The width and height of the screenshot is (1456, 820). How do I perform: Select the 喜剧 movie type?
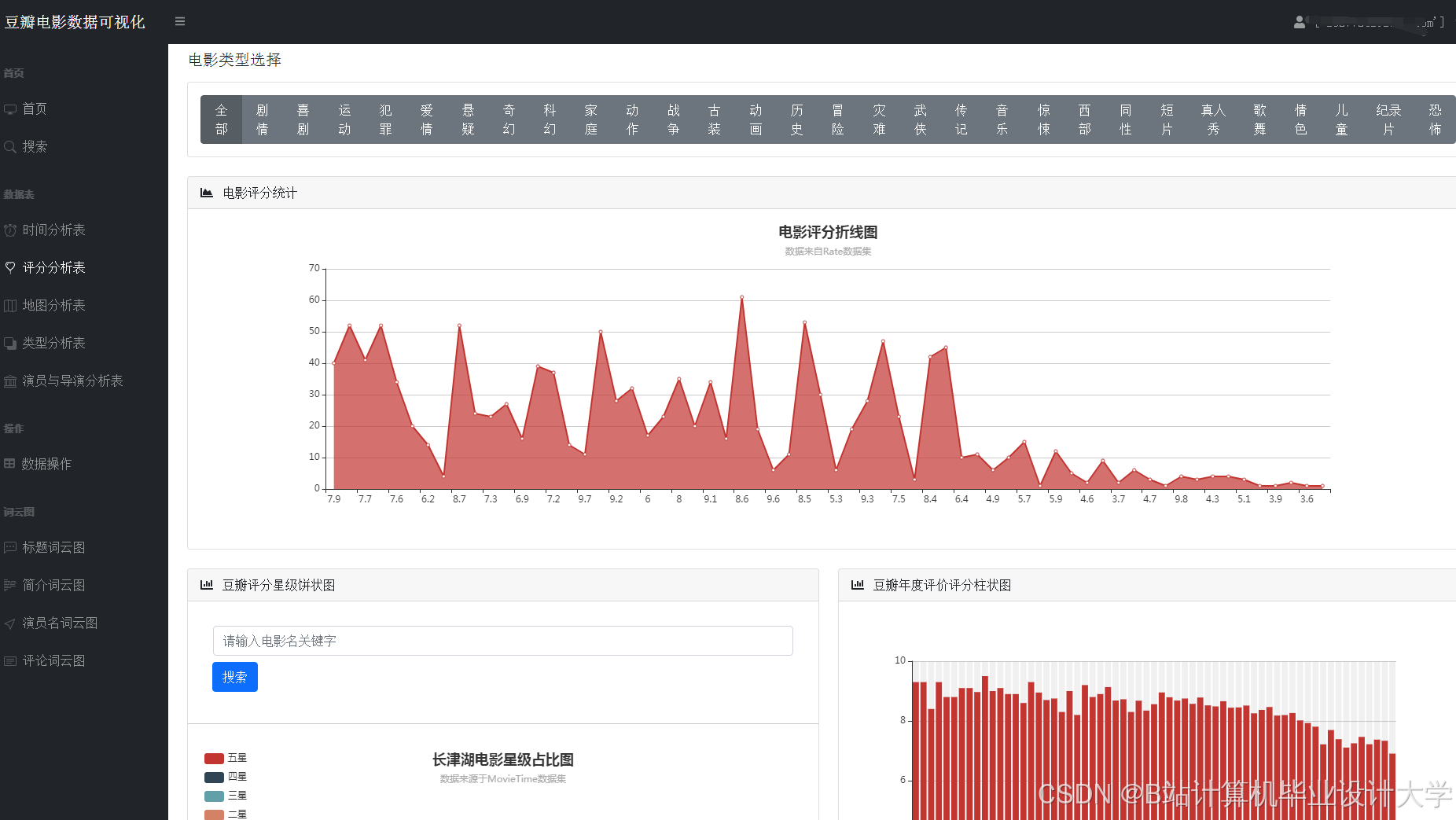(x=303, y=120)
